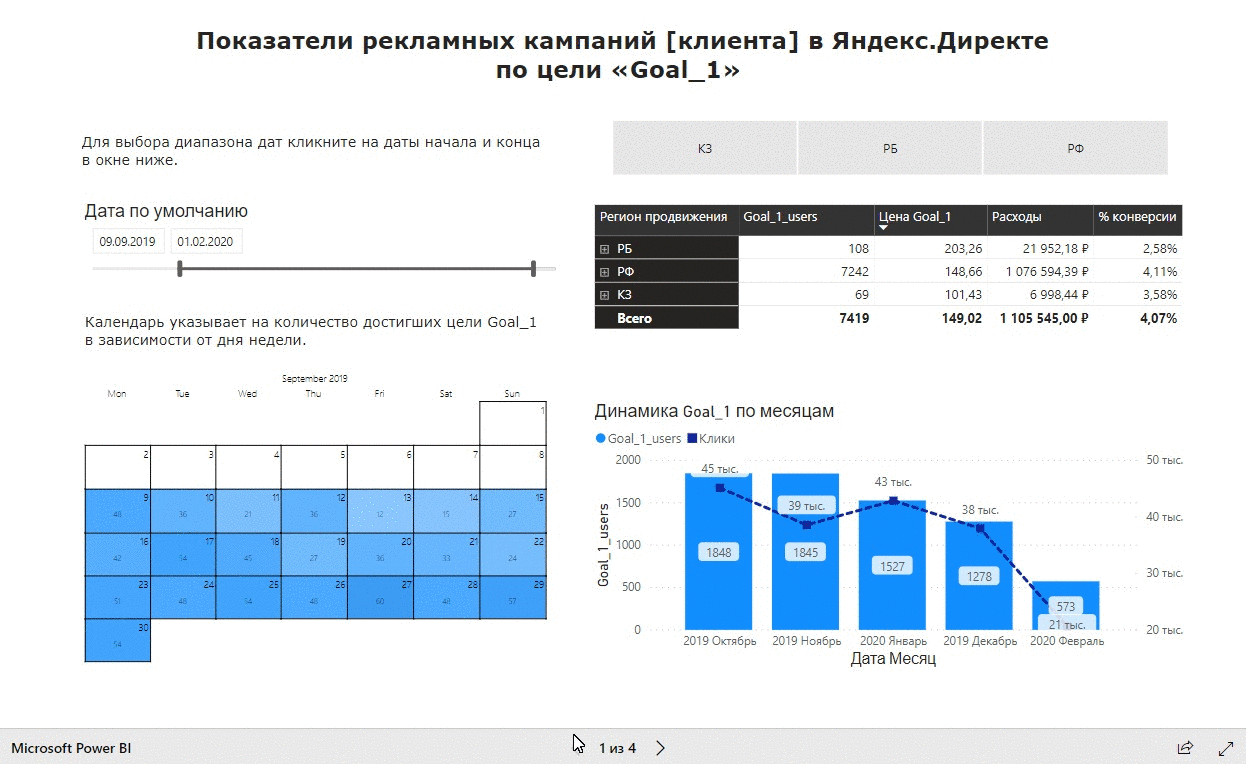Click calendar day 20 cell

pos(381,554)
